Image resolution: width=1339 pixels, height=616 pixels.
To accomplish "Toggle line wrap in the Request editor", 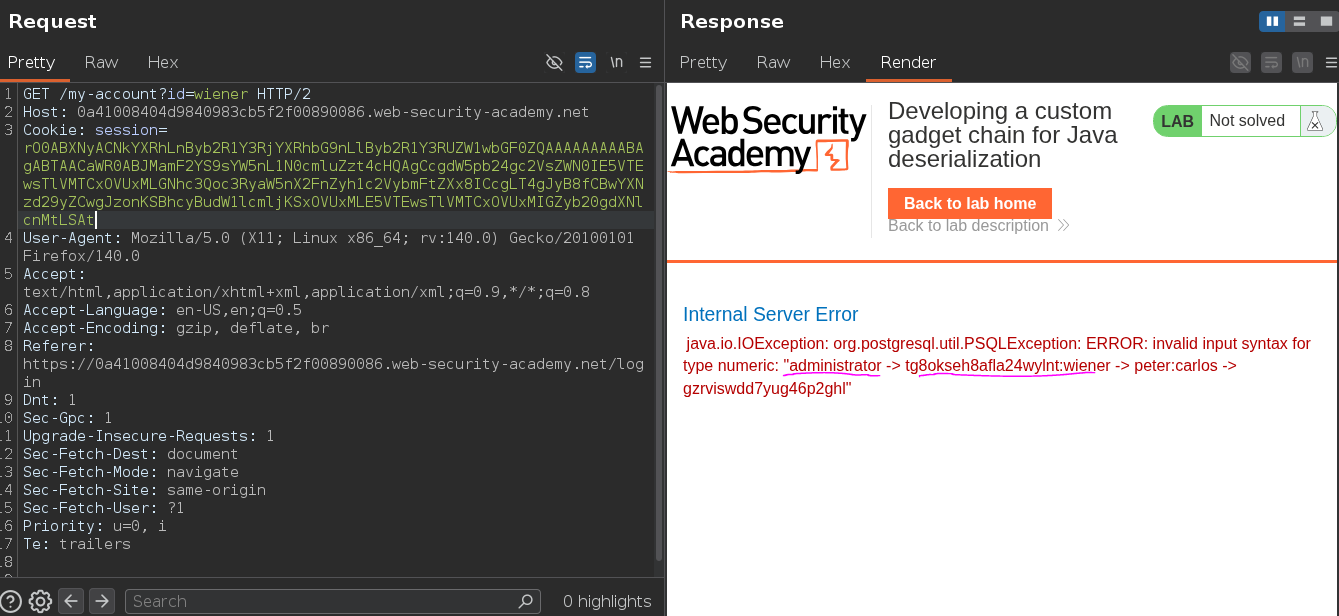I will [x=585, y=62].
